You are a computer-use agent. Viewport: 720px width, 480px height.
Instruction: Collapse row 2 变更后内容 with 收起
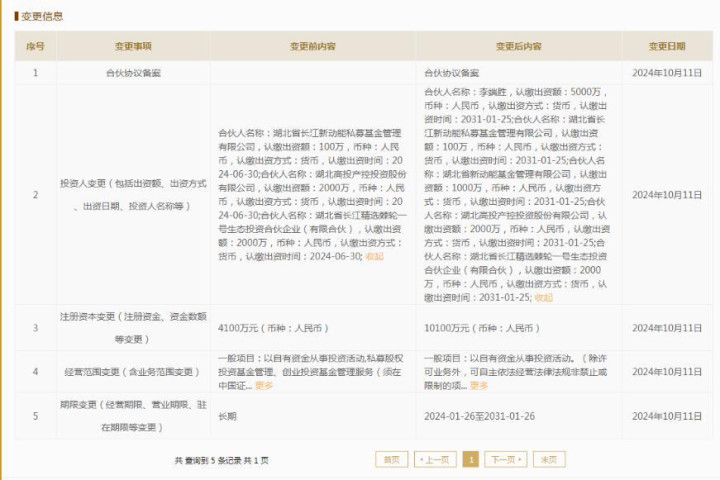pyautogui.click(x=544, y=298)
